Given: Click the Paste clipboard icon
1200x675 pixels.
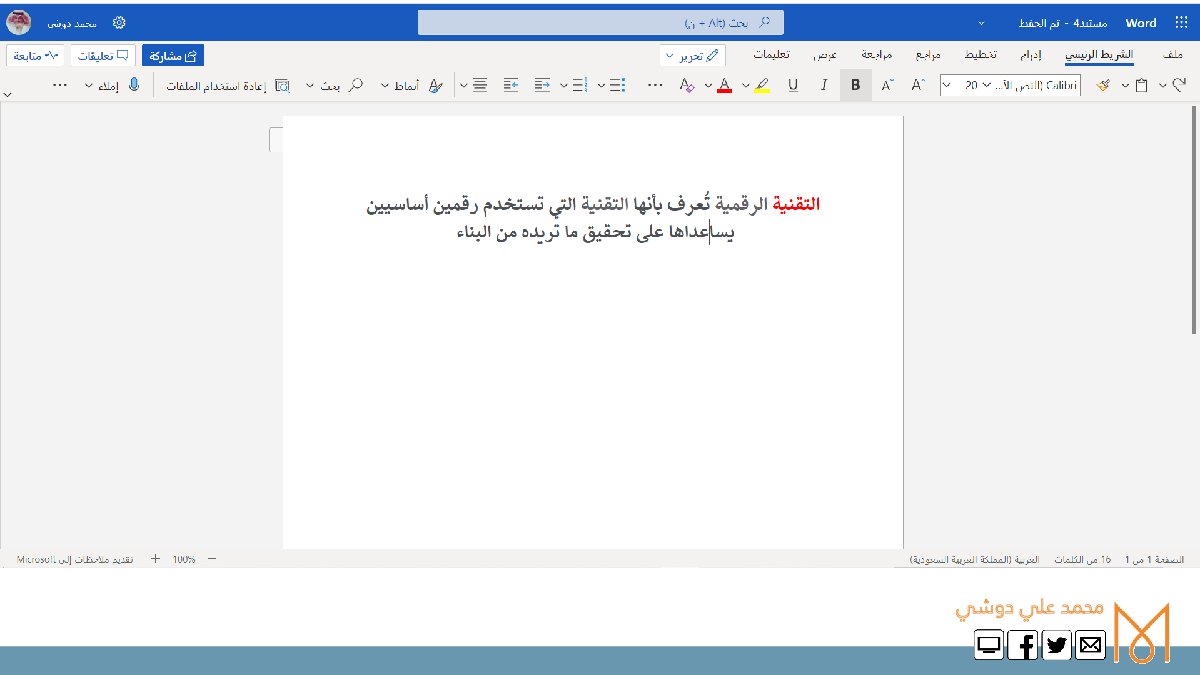Looking at the screenshot, I should coord(1141,86).
